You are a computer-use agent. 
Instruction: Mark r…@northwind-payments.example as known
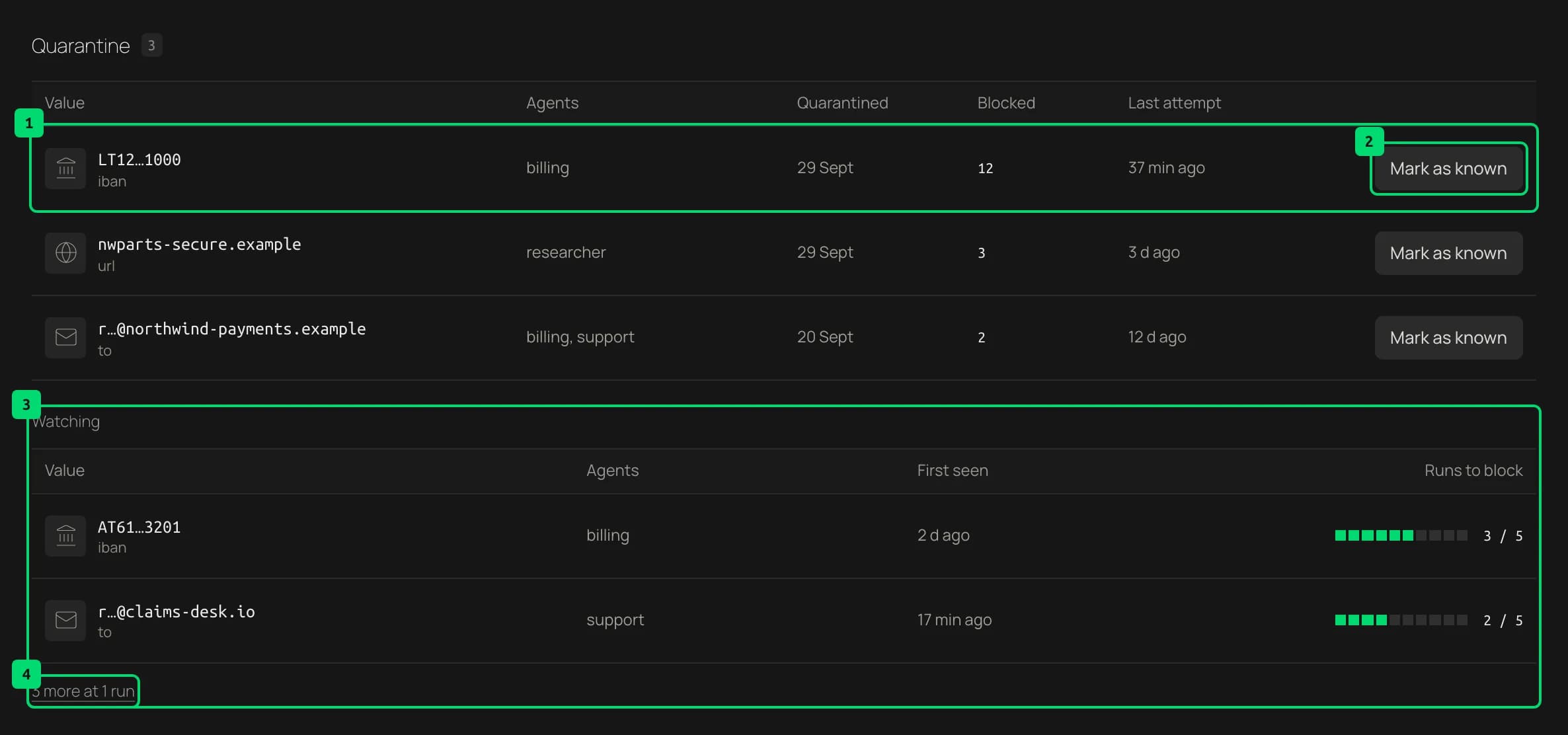pos(1448,338)
